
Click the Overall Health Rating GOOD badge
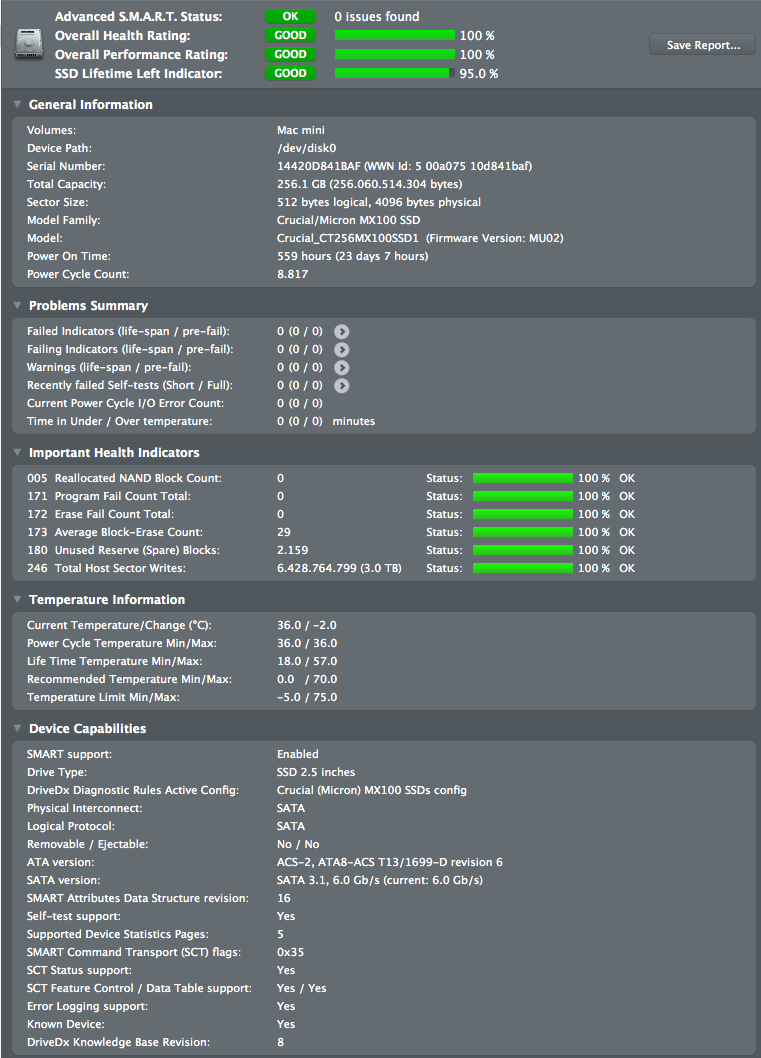(x=290, y=35)
